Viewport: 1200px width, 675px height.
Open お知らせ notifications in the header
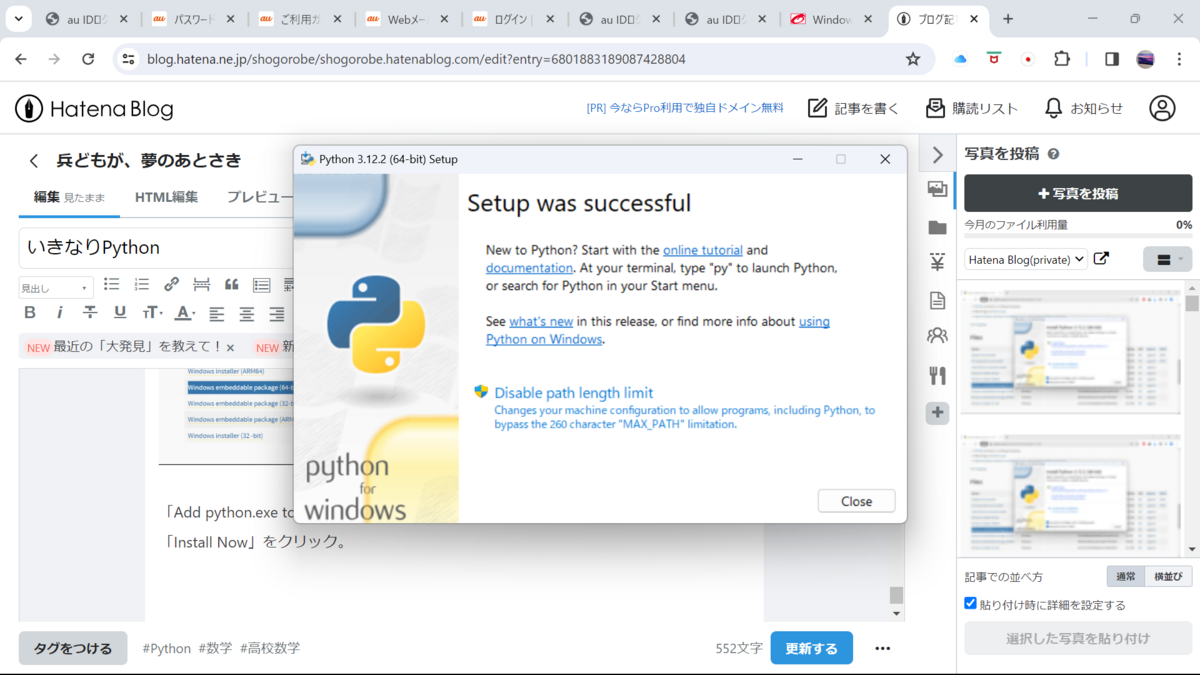[1083, 108]
